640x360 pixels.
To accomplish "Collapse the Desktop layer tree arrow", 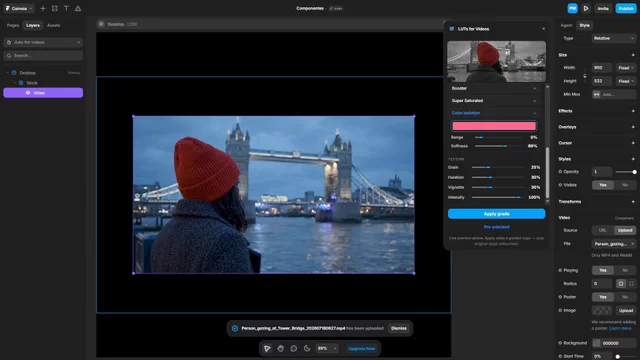I will click(7, 73).
